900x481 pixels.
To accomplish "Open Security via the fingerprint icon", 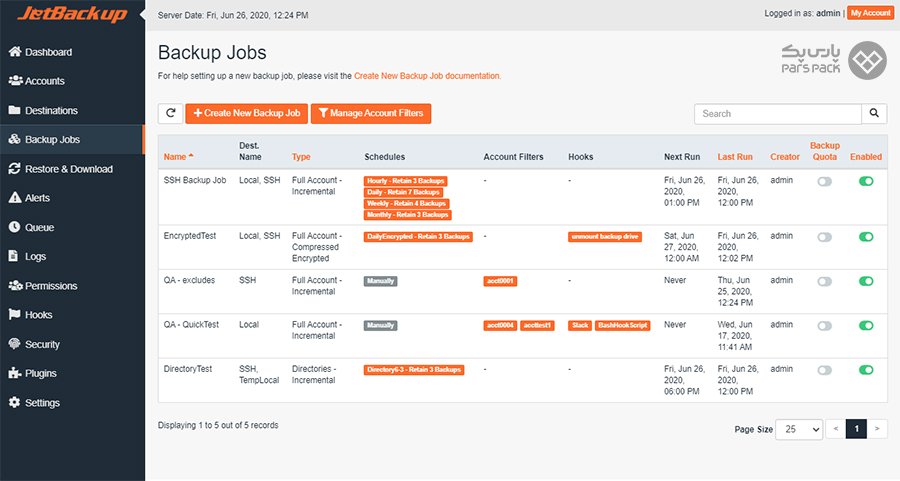I will click(14, 344).
